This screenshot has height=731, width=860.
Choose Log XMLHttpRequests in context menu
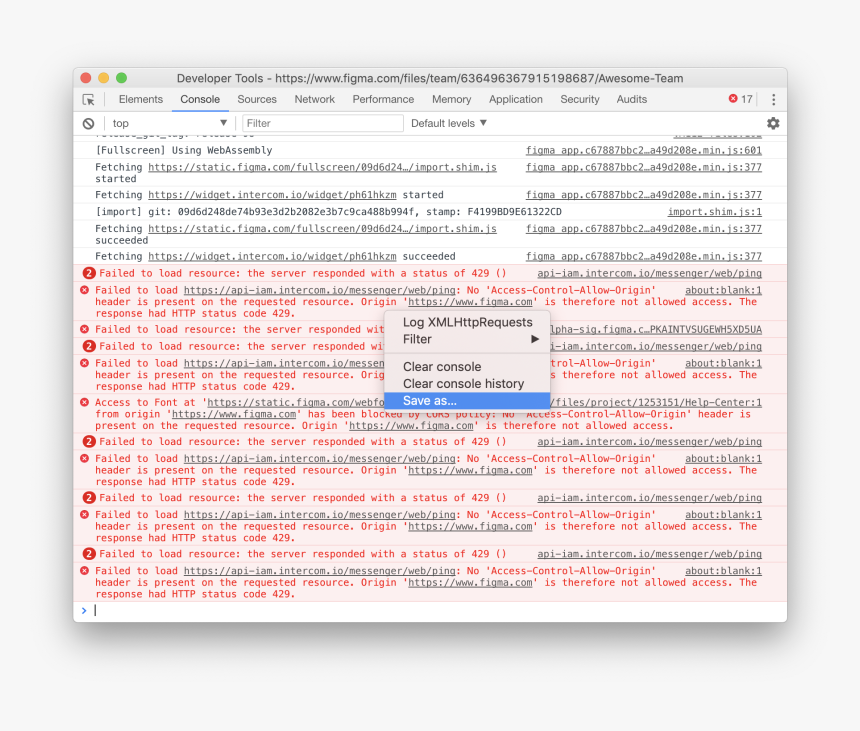click(467, 322)
